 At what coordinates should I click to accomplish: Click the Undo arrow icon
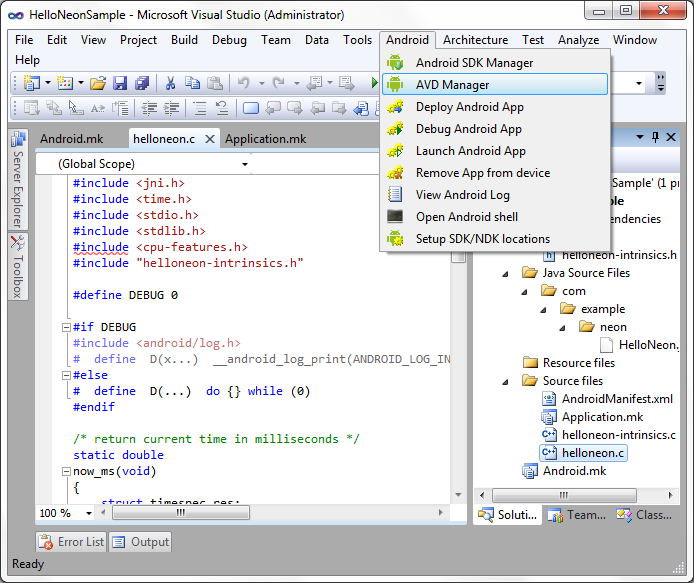point(243,83)
